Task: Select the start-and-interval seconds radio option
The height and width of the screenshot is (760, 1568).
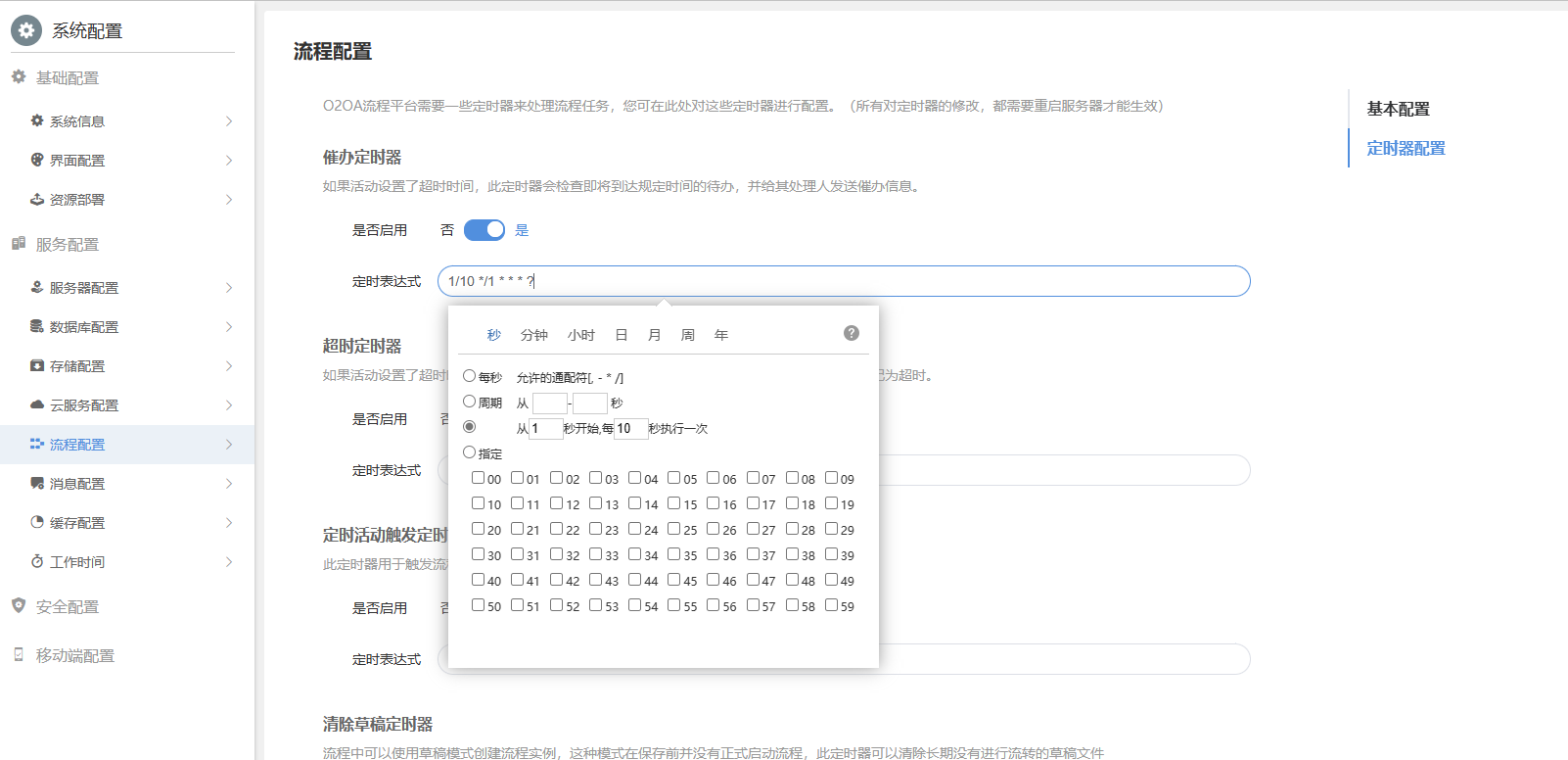Action: tap(470, 427)
